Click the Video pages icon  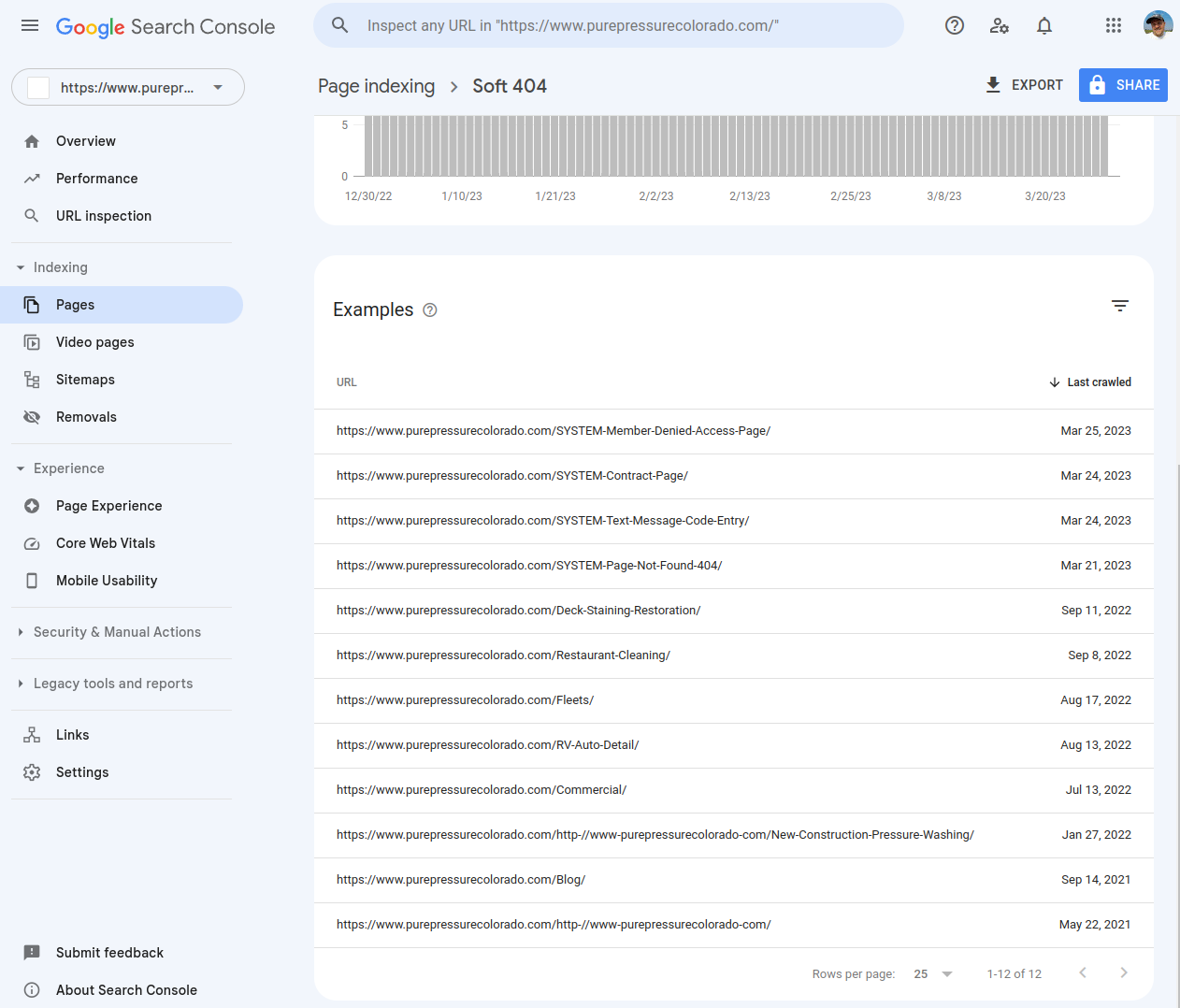pyautogui.click(x=32, y=342)
